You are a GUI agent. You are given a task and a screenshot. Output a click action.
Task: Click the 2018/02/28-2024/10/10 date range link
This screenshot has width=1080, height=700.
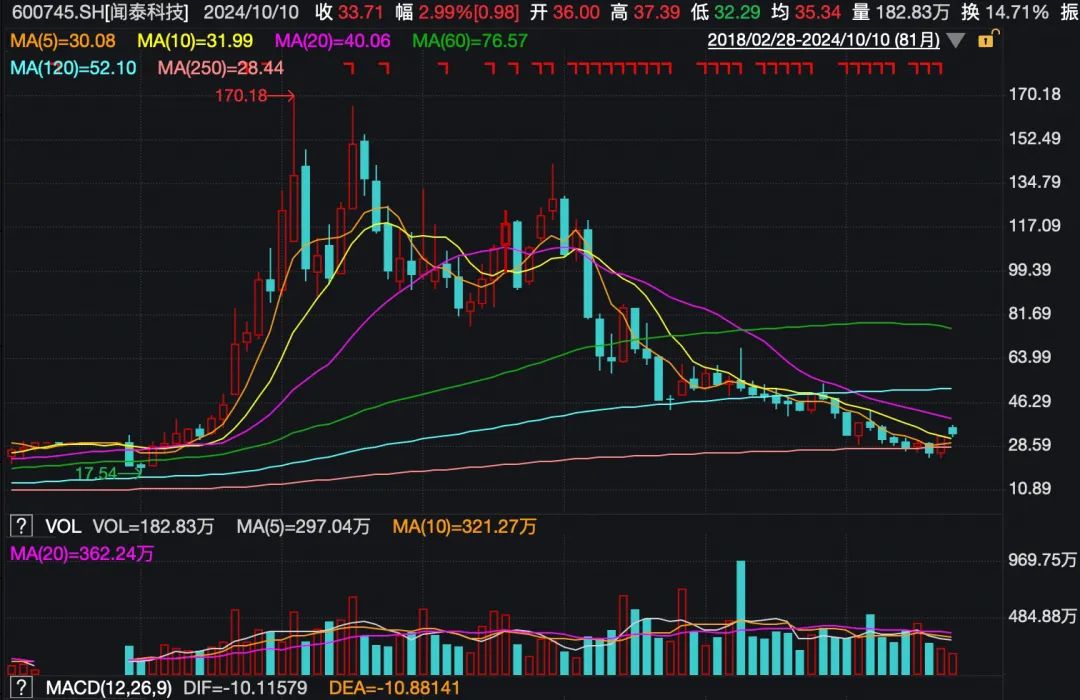(824, 41)
